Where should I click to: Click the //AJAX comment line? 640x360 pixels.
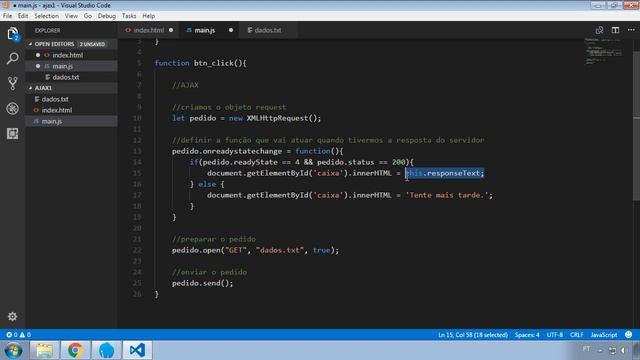point(185,85)
